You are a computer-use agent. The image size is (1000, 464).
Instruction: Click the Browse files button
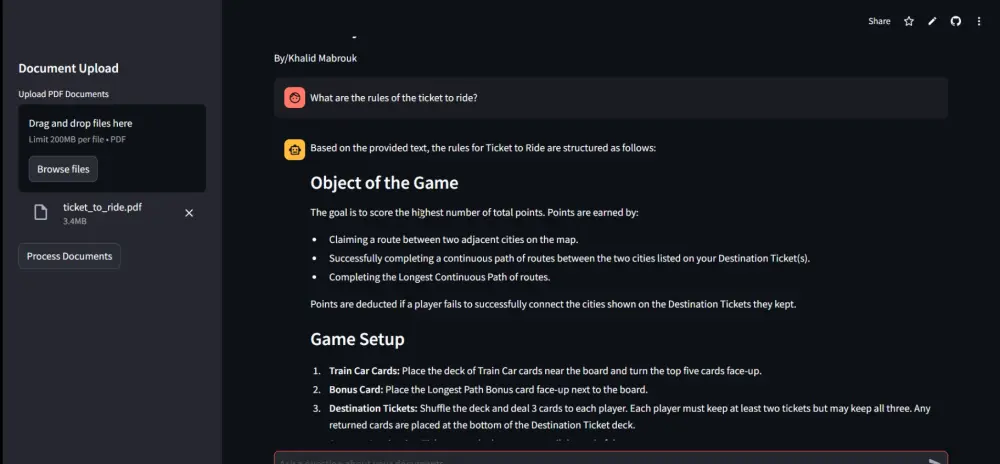pyautogui.click(x=63, y=169)
